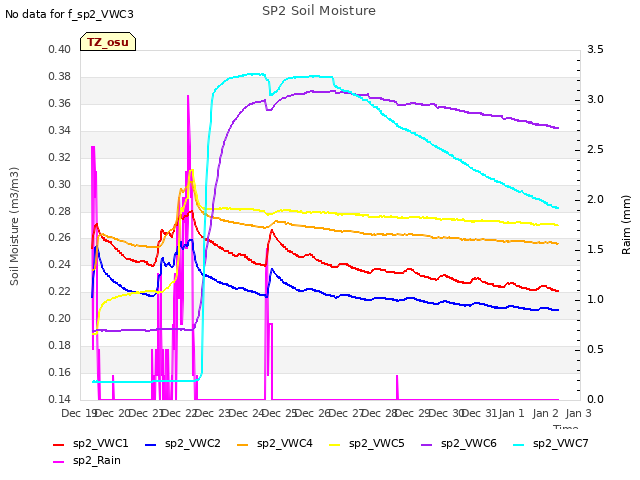
Task: Click the 0.30 left axis tick label
Action: 60,184
